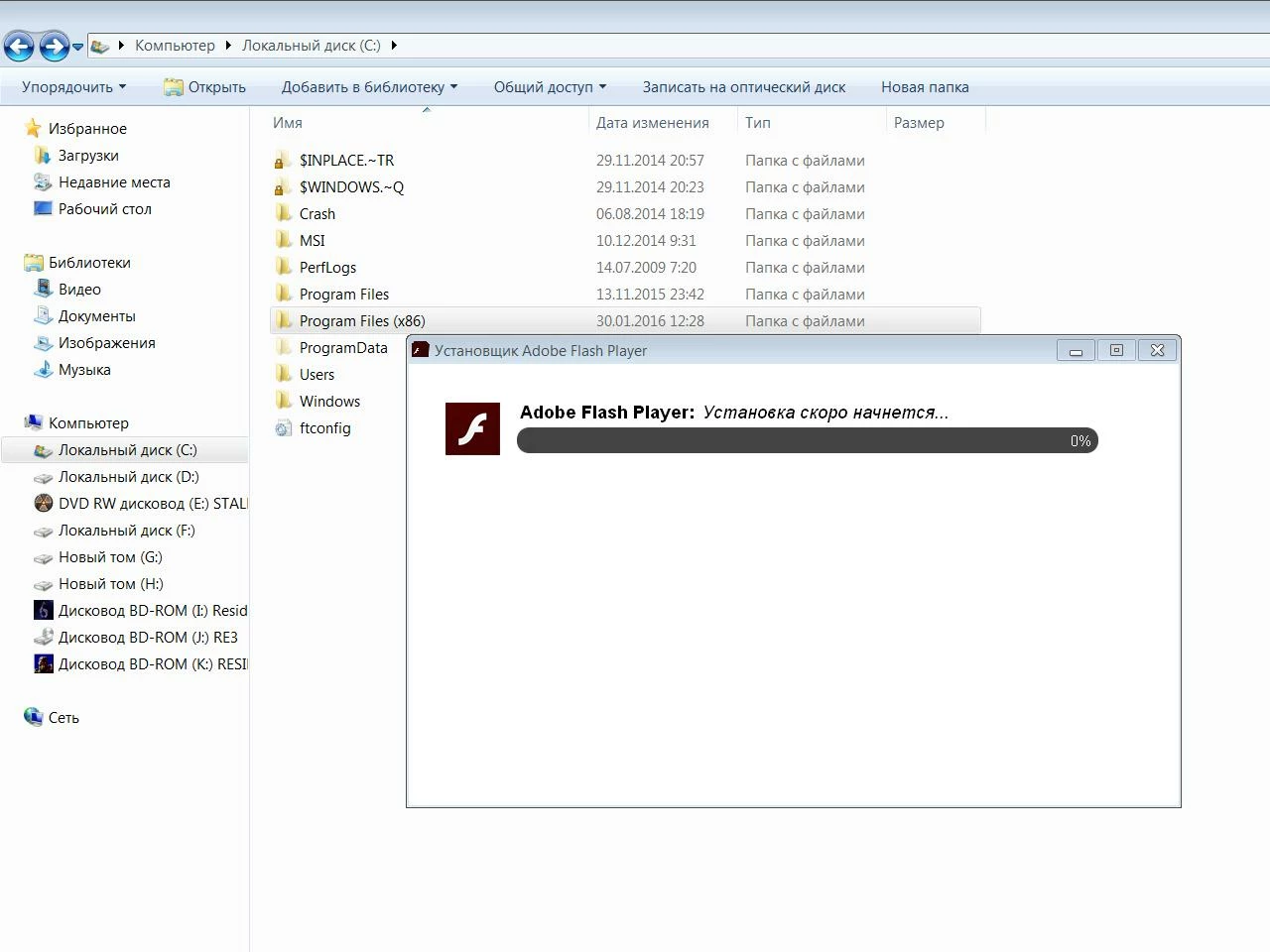The height and width of the screenshot is (952, 1270).
Task: Minimize the Adobe Flash Player installer
Action: click(1076, 350)
